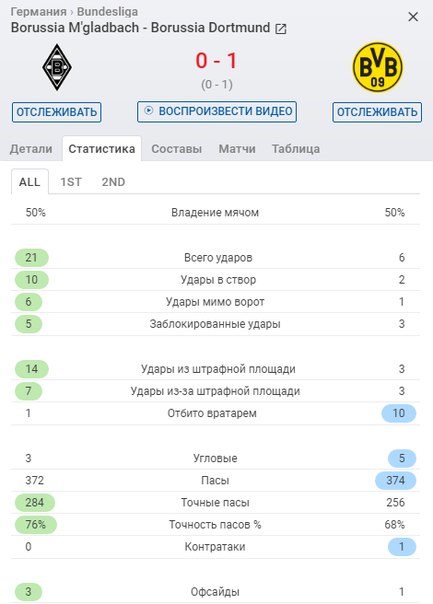Click the Borussia M'gladbach team crest
The height and width of the screenshot is (604, 433).
point(57,67)
